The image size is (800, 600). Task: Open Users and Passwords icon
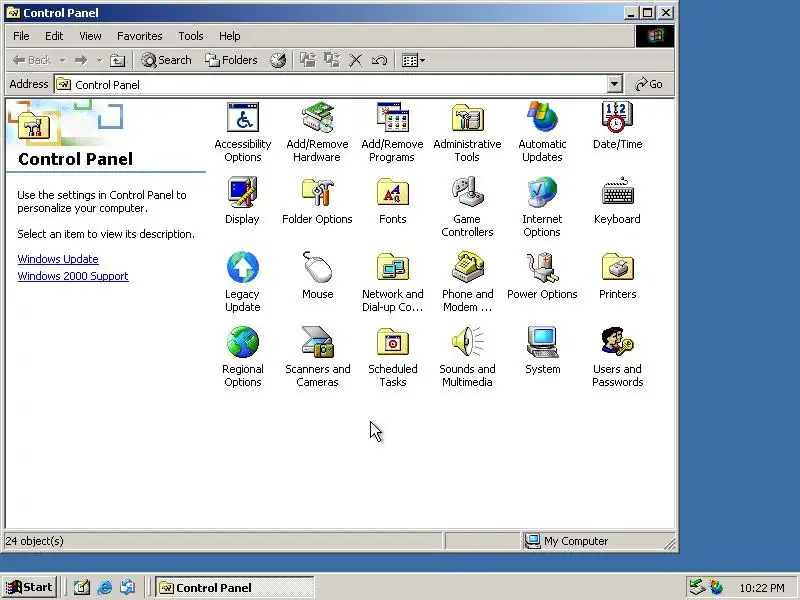click(x=617, y=357)
